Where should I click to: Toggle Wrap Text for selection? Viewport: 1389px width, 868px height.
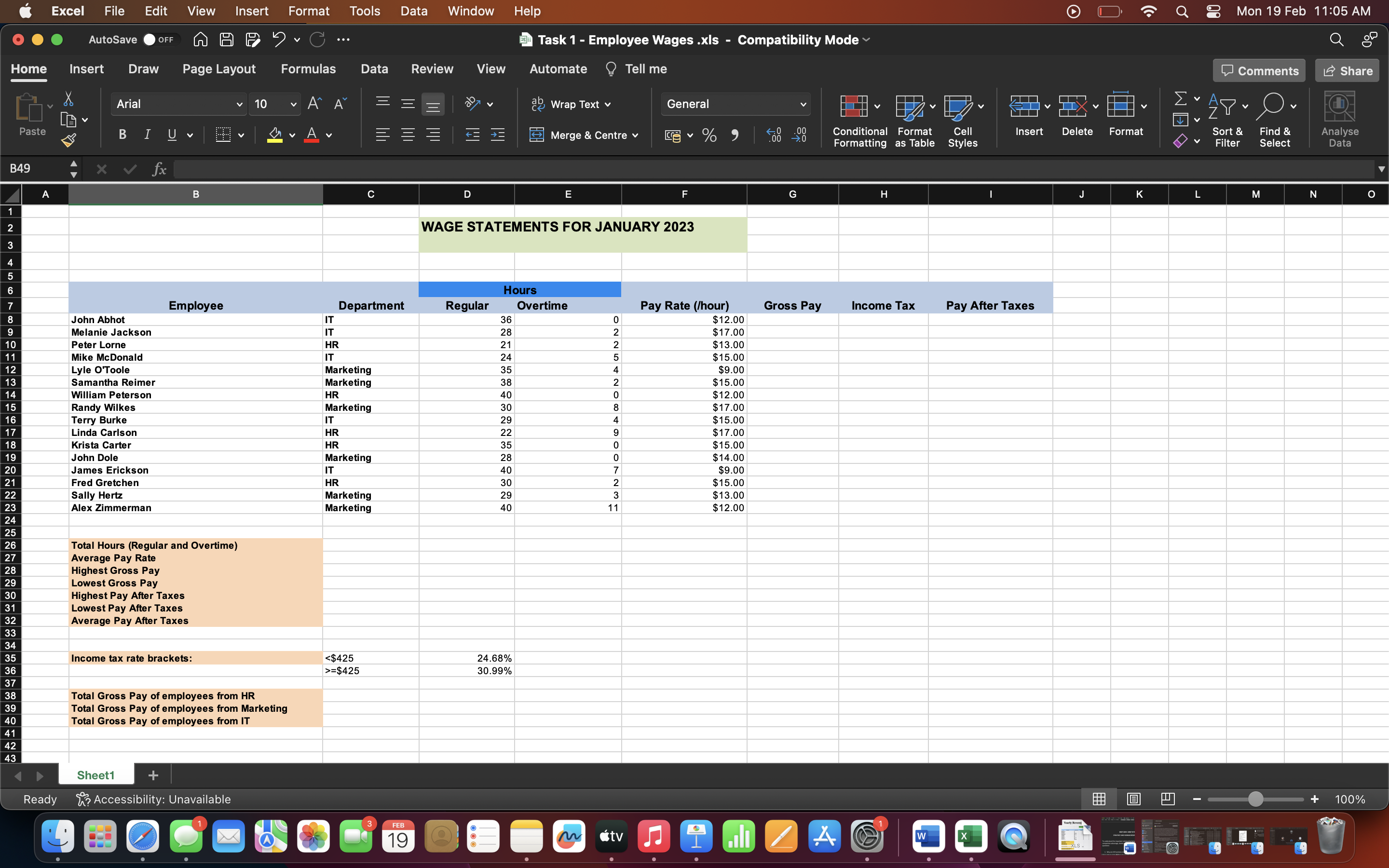coord(571,104)
